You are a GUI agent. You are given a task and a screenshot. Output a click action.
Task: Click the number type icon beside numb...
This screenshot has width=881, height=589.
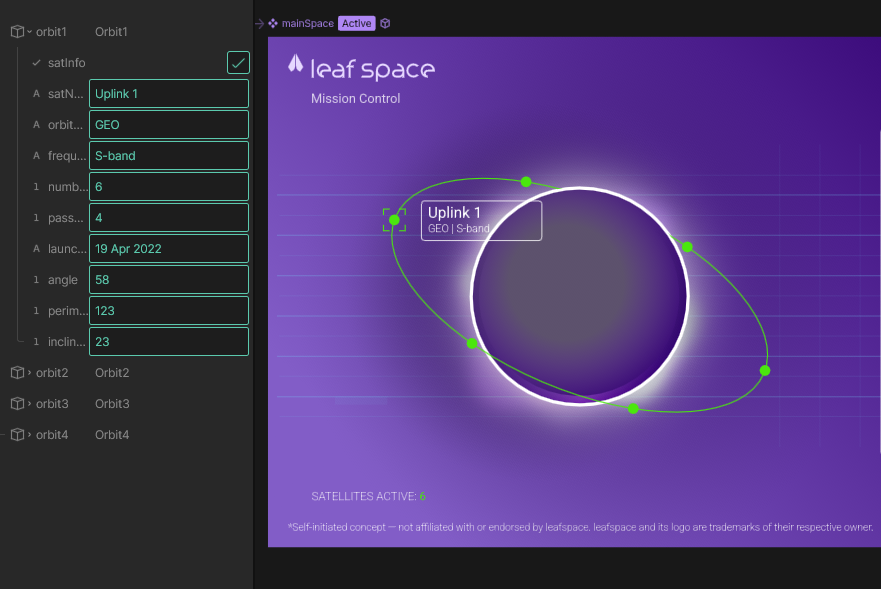point(37,187)
